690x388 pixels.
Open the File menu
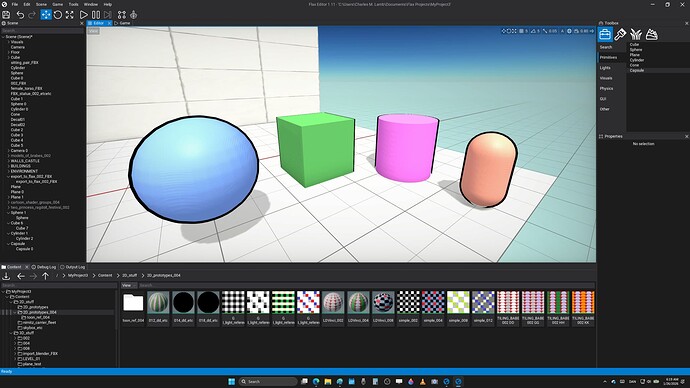coord(15,4)
